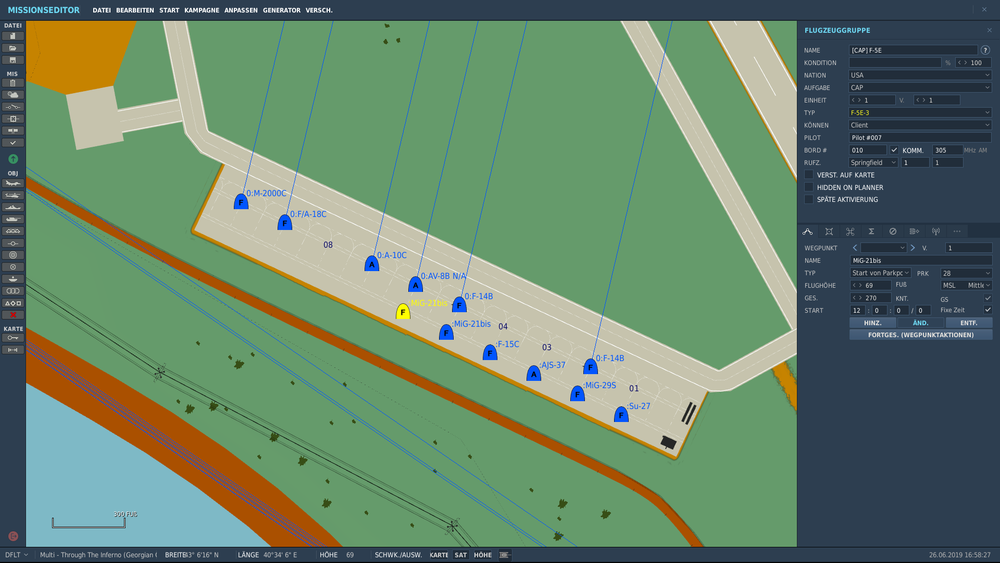1000x563 pixels.
Task: Open group name help question mark
Action: (x=985, y=50)
